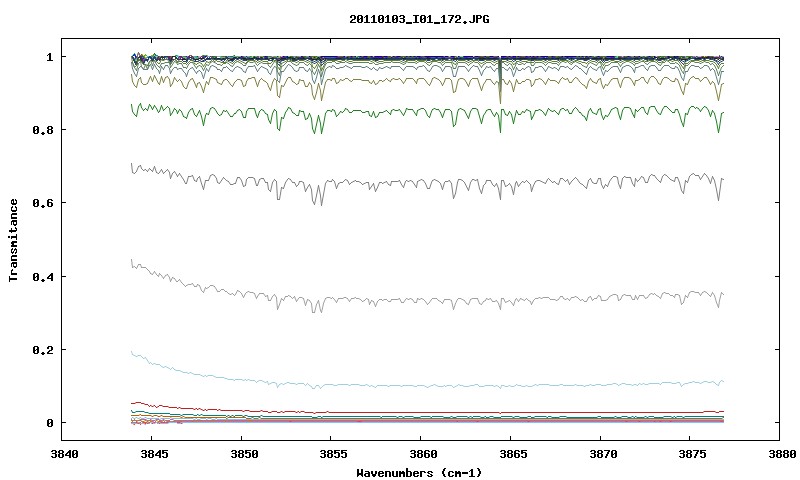Click the x-axis tick label 3860
Screen dimensions: 800x480
pyautogui.click(x=422, y=454)
